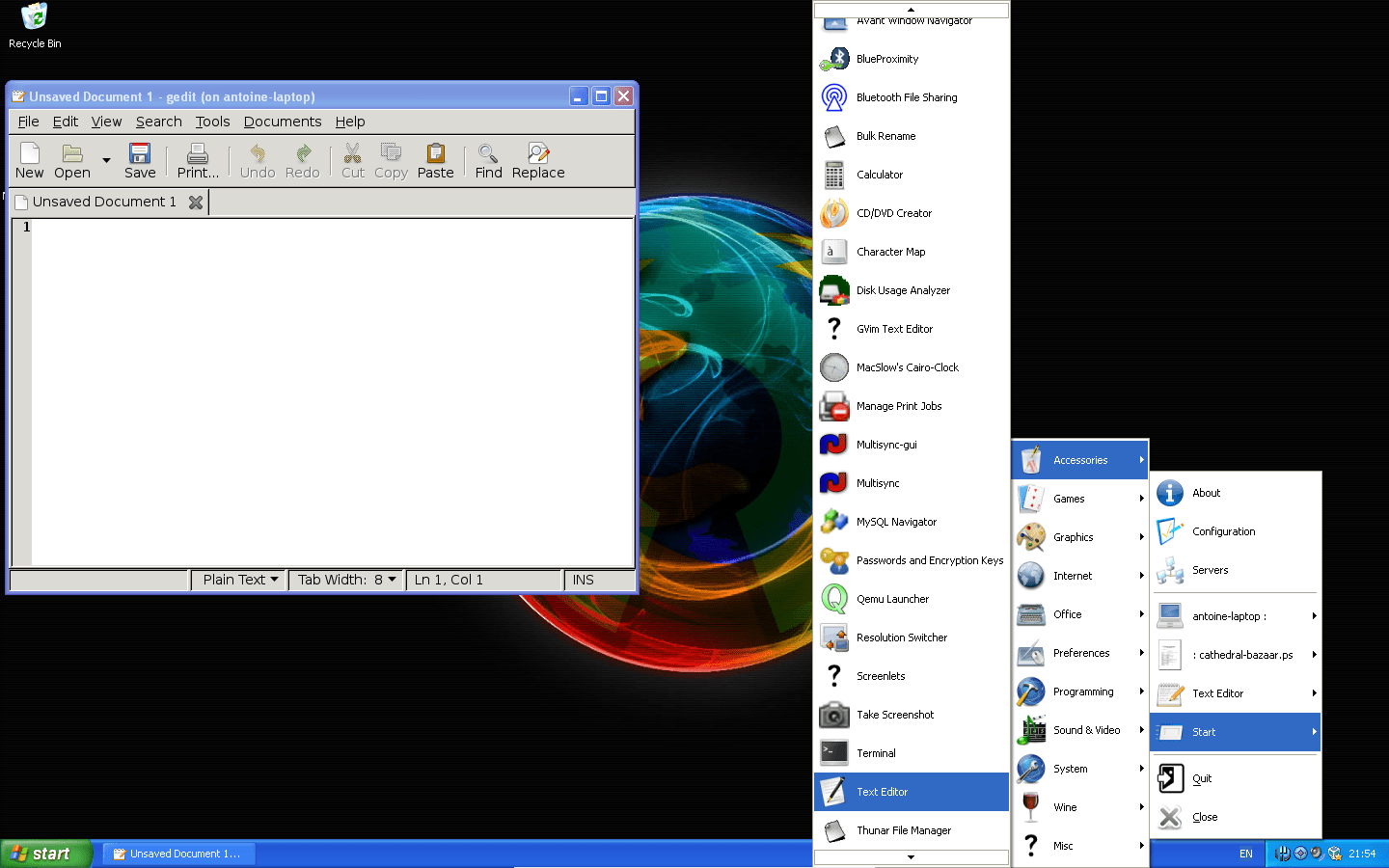Expand the Open button dropdown arrow in gedit
The height and width of the screenshot is (868, 1389).
point(105,160)
